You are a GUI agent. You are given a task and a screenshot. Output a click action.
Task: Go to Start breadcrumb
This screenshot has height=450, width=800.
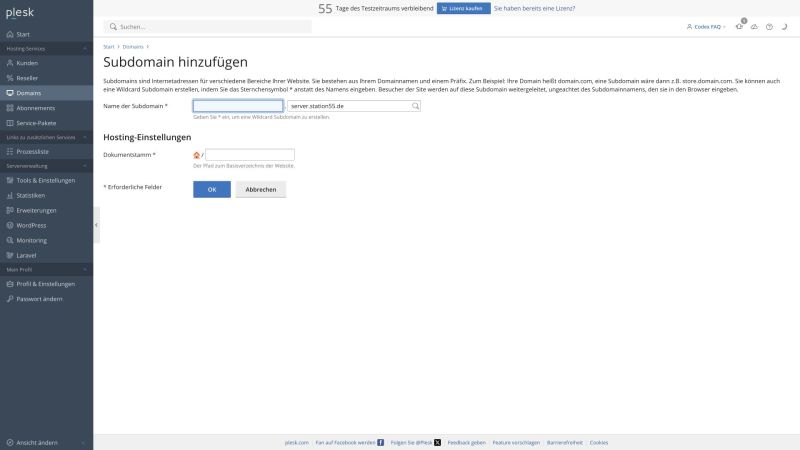(x=109, y=46)
